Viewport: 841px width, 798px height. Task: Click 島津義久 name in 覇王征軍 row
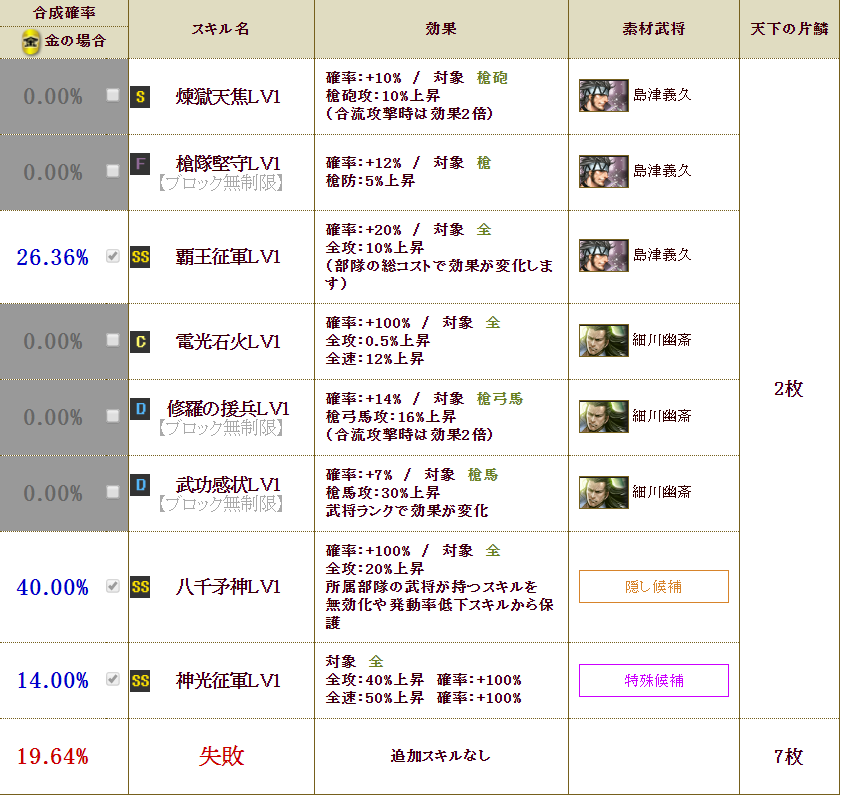(662, 255)
